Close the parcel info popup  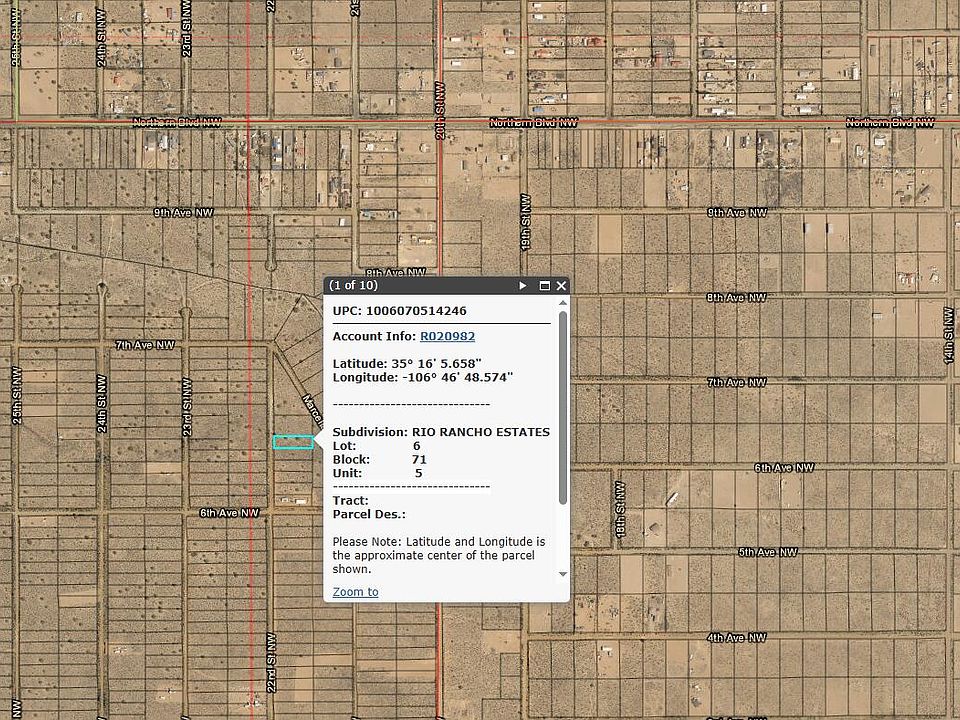561,286
